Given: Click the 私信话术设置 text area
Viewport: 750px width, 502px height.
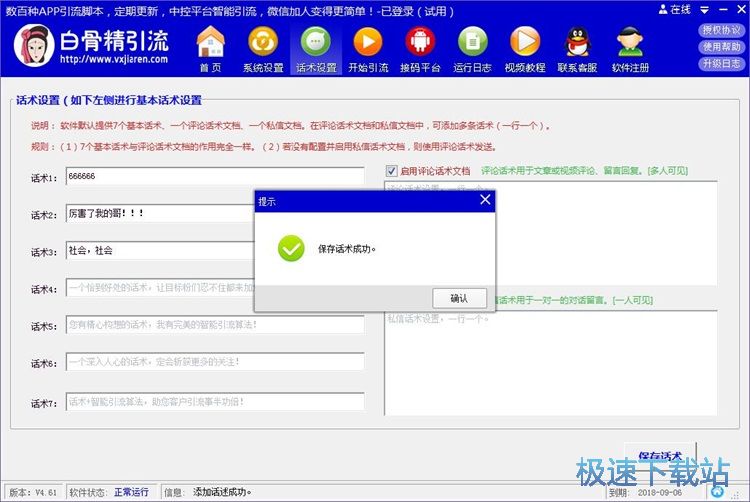Looking at the screenshot, I should click(x=551, y=363).
